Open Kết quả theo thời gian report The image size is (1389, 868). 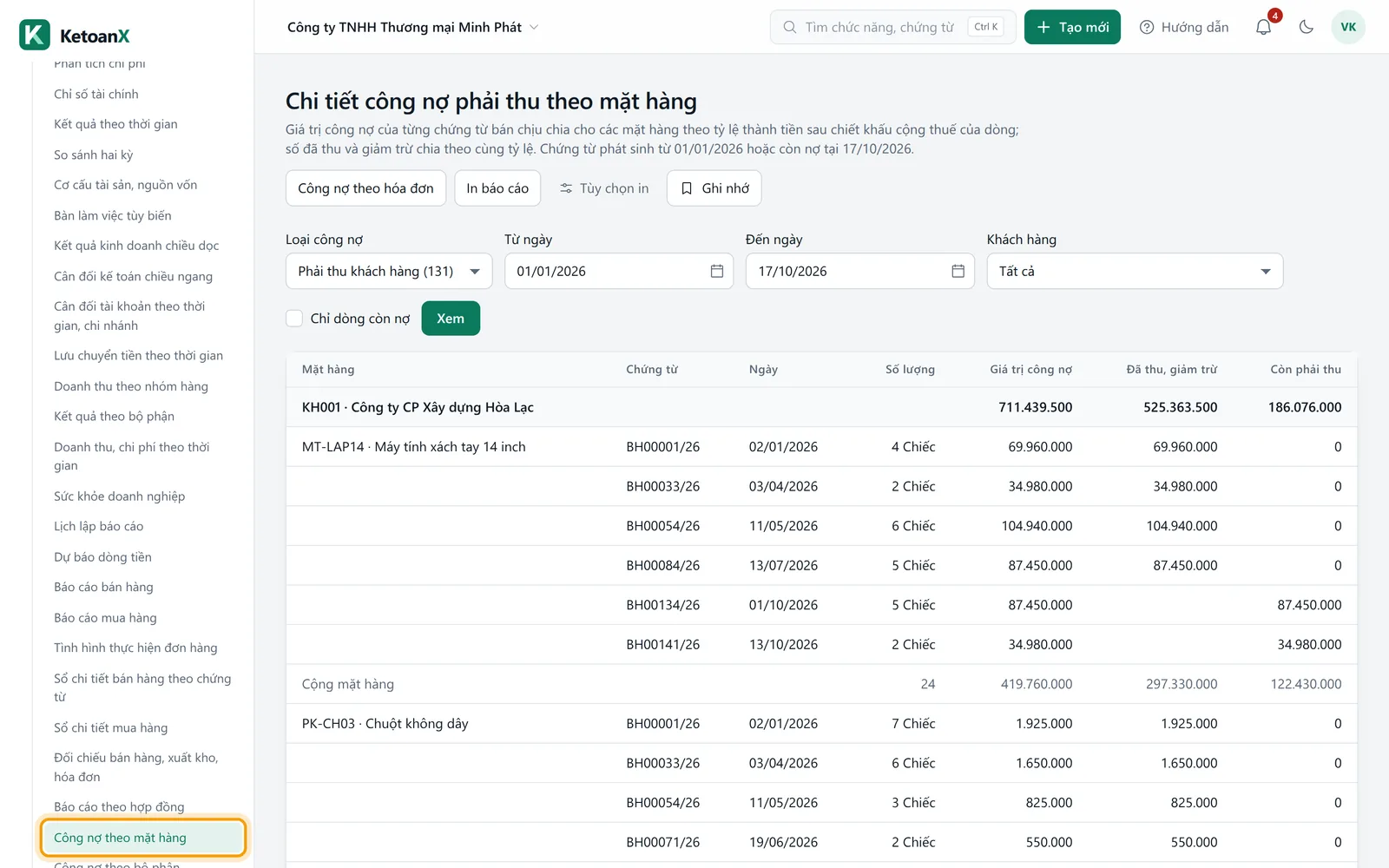115,124
